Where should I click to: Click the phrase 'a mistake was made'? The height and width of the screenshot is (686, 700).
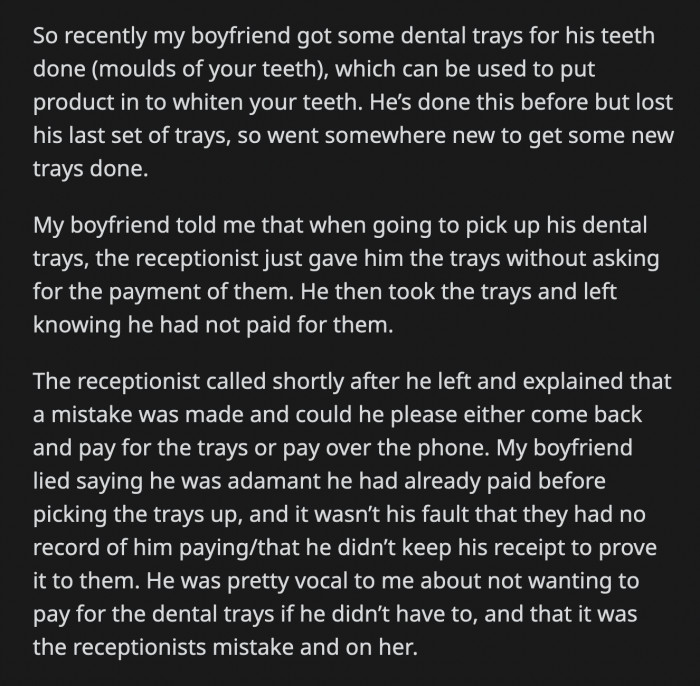(138, 414)
